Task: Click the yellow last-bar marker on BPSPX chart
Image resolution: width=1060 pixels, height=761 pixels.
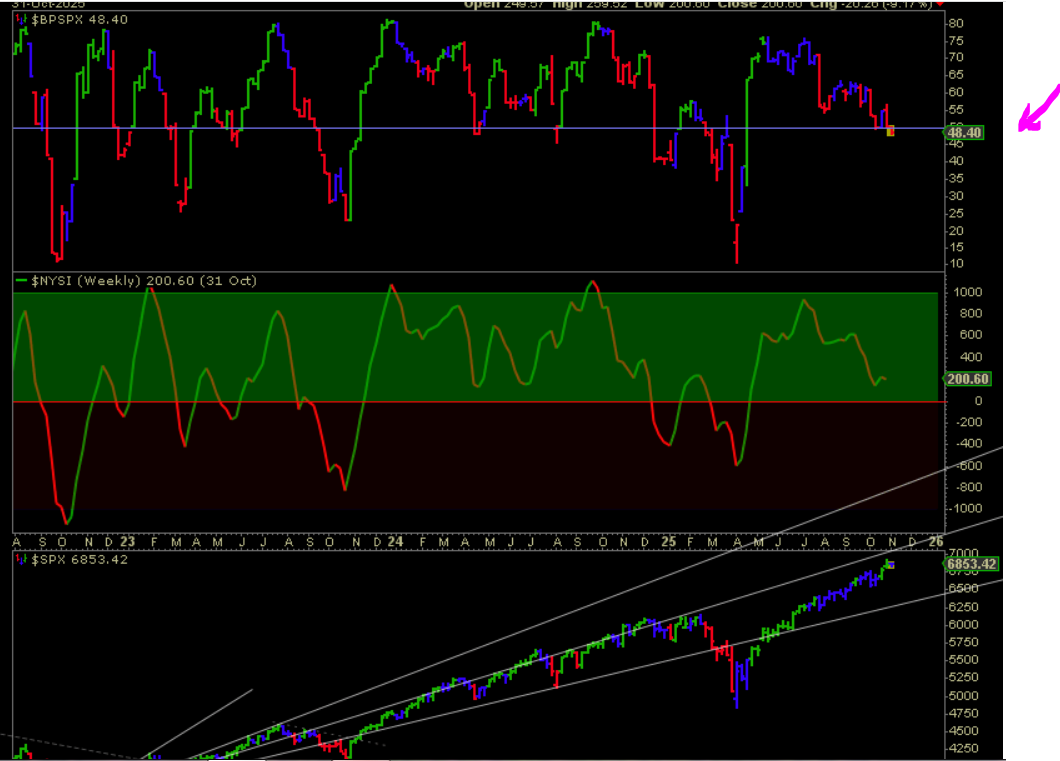Action: coord(890,132)
